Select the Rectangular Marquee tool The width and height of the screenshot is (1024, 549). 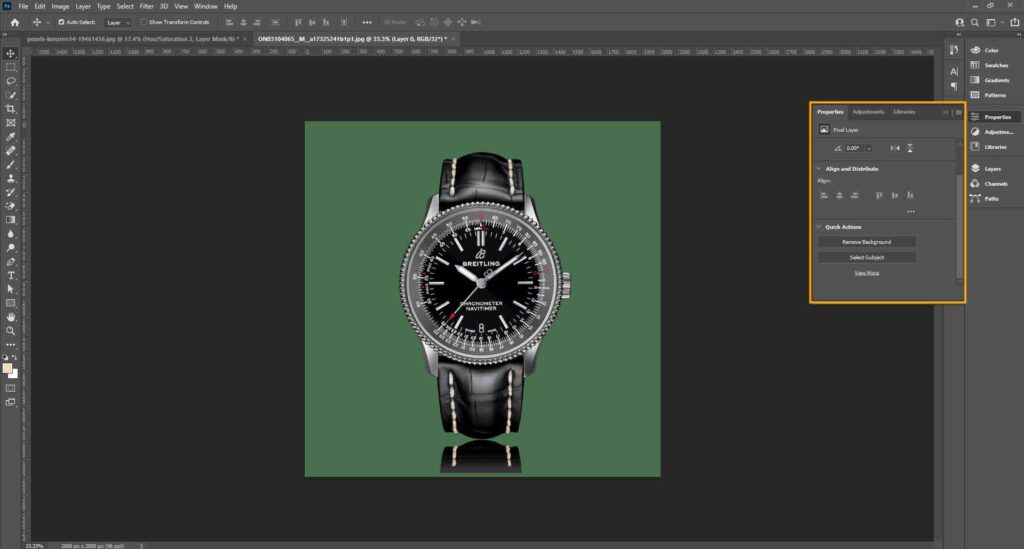(10, 67)
